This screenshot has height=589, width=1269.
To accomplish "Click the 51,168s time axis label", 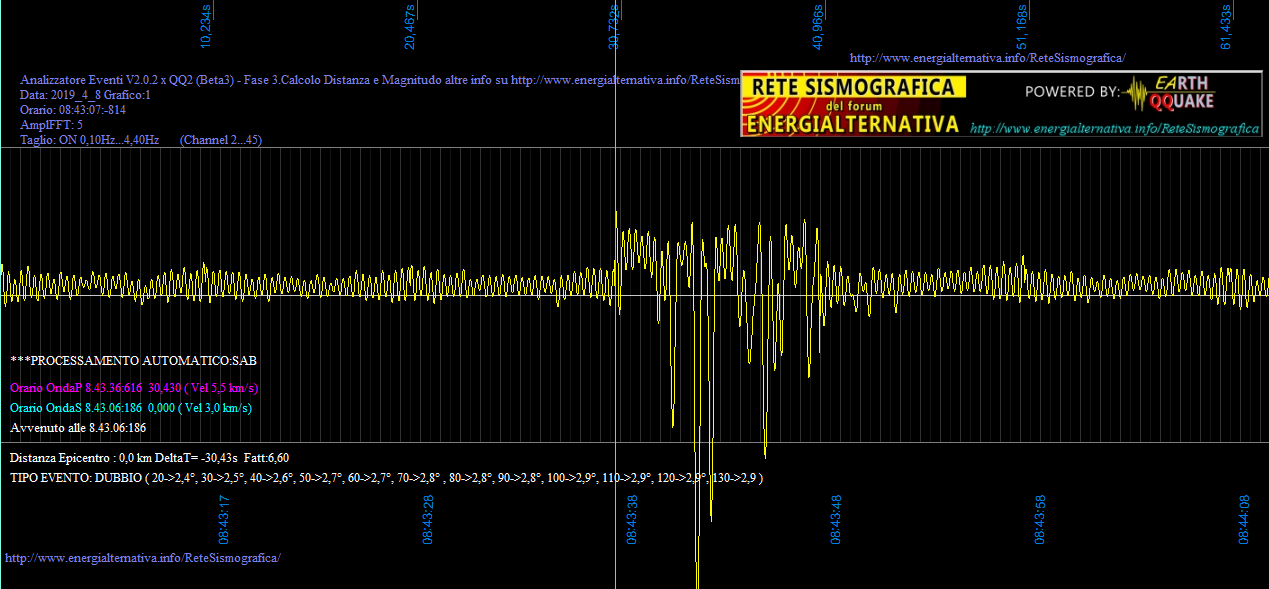I will tap(1022, 27).
